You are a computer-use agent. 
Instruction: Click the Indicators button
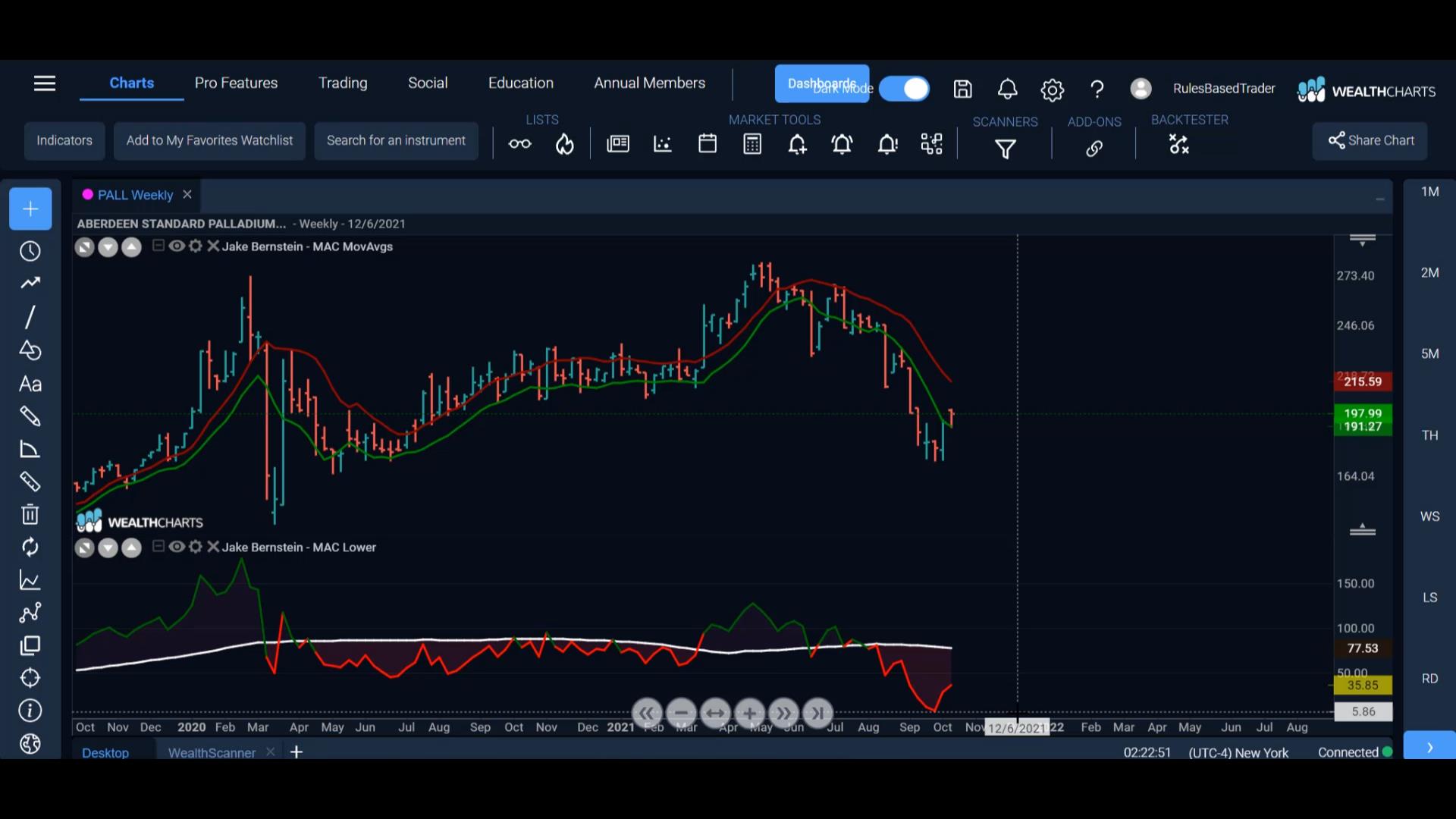[x=64, y=140]
